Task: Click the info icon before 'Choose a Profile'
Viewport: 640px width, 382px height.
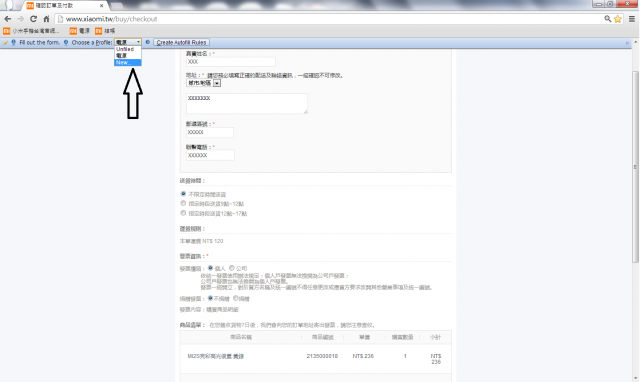Action: coord(66,42)
